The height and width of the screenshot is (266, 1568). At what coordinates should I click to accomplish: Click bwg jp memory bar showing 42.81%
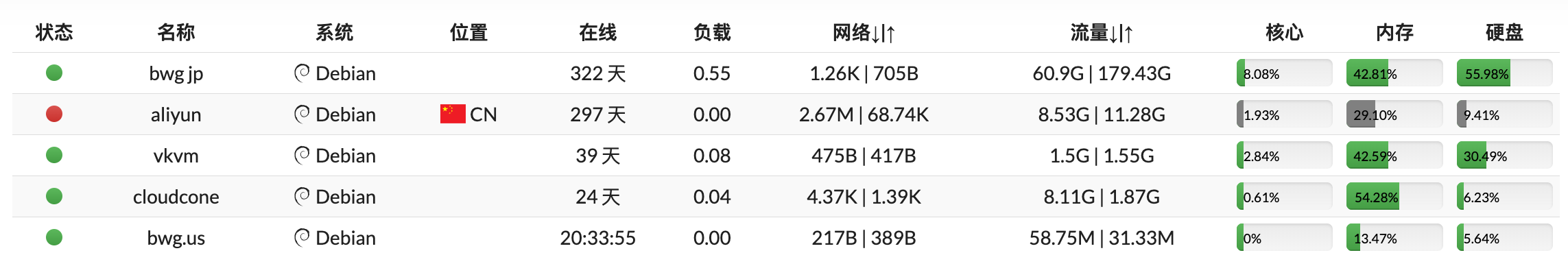tap(1394, 73)
